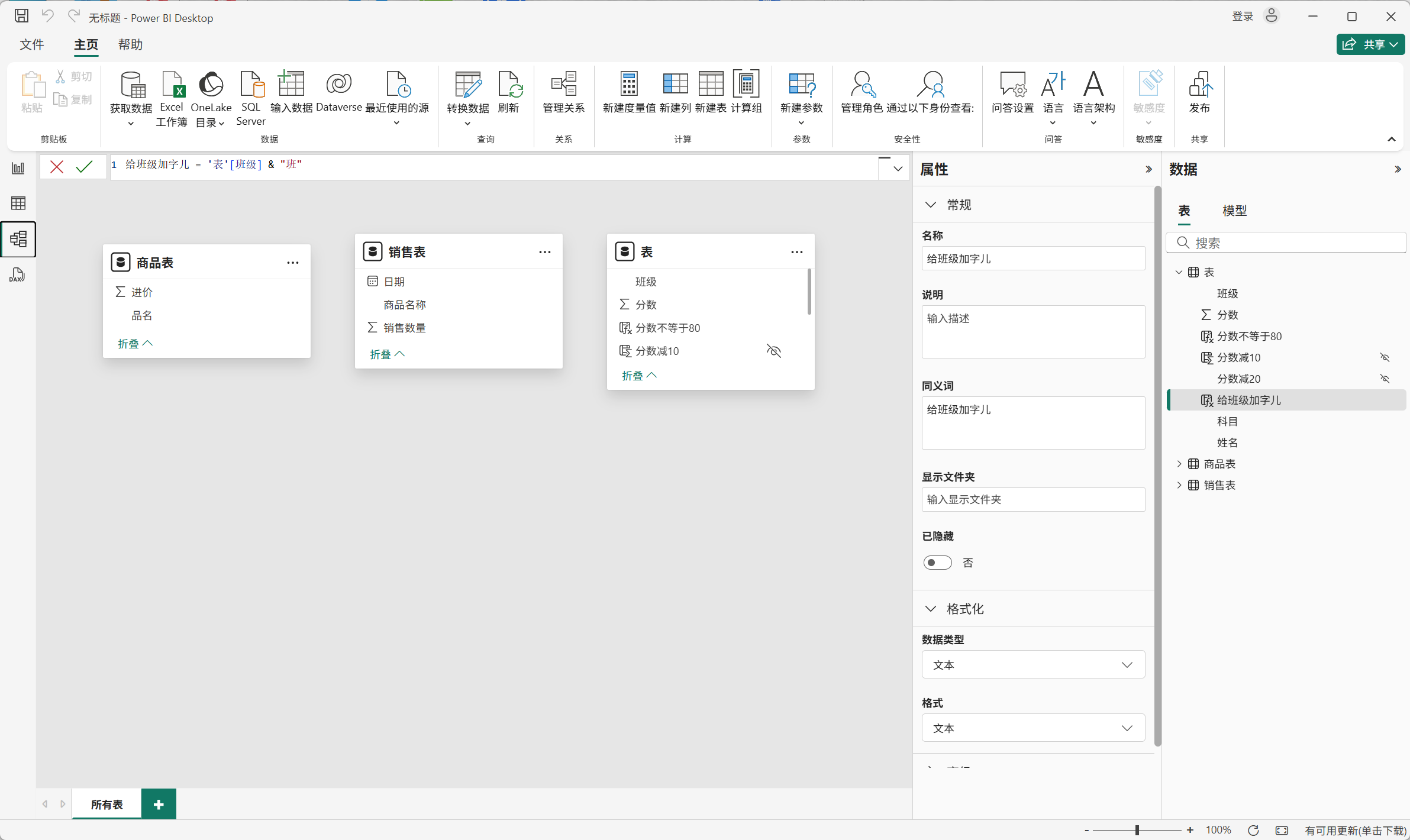Open DAX query view in left sidebar
The image size is (1410, 840).
point(17,274)
